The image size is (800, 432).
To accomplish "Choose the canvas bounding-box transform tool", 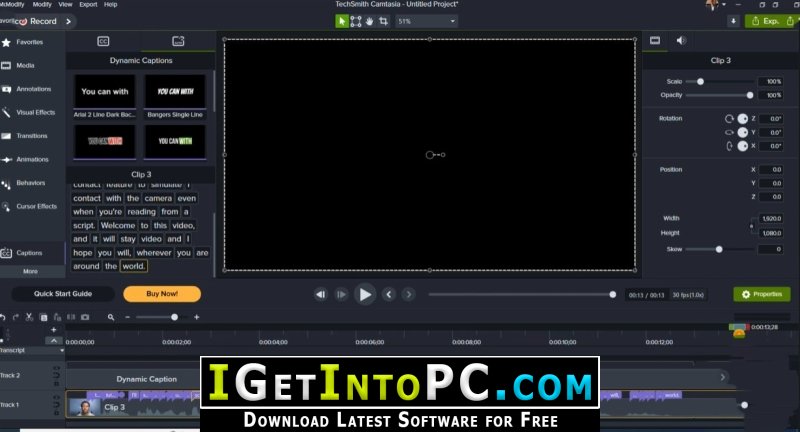I will (356, 21).
